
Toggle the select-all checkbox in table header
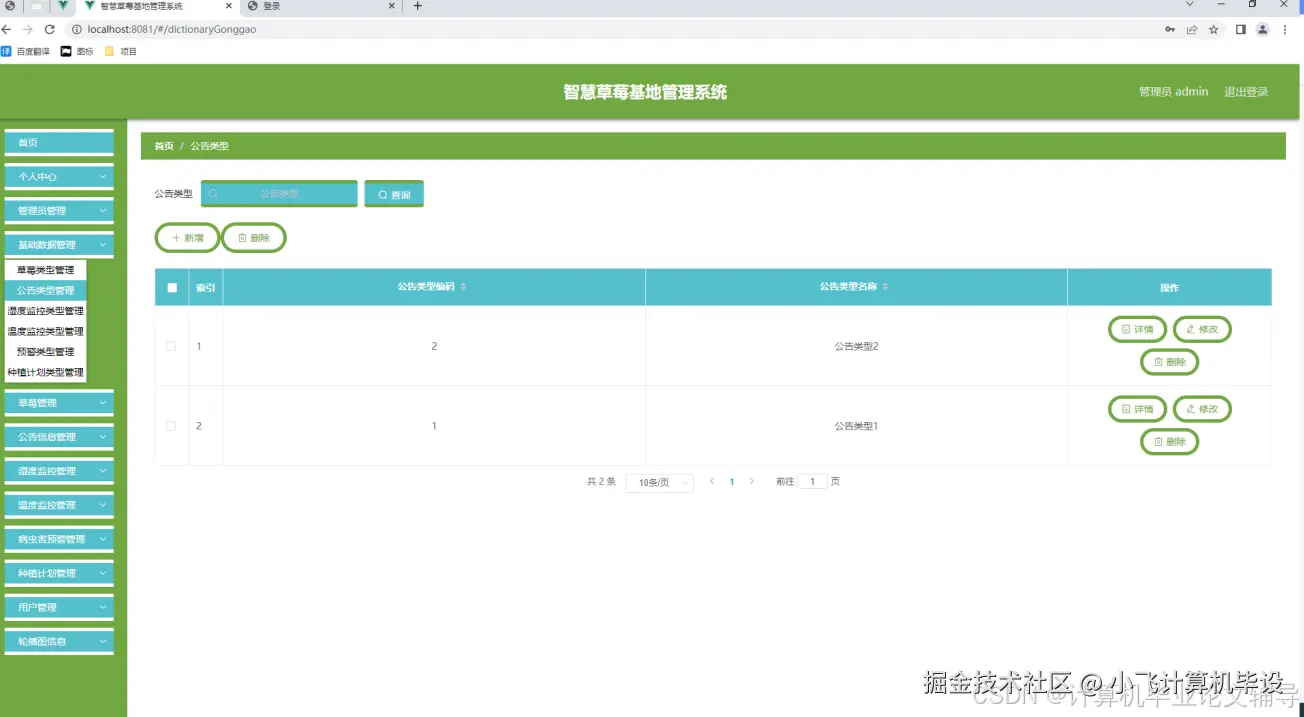tap(171, 287)
